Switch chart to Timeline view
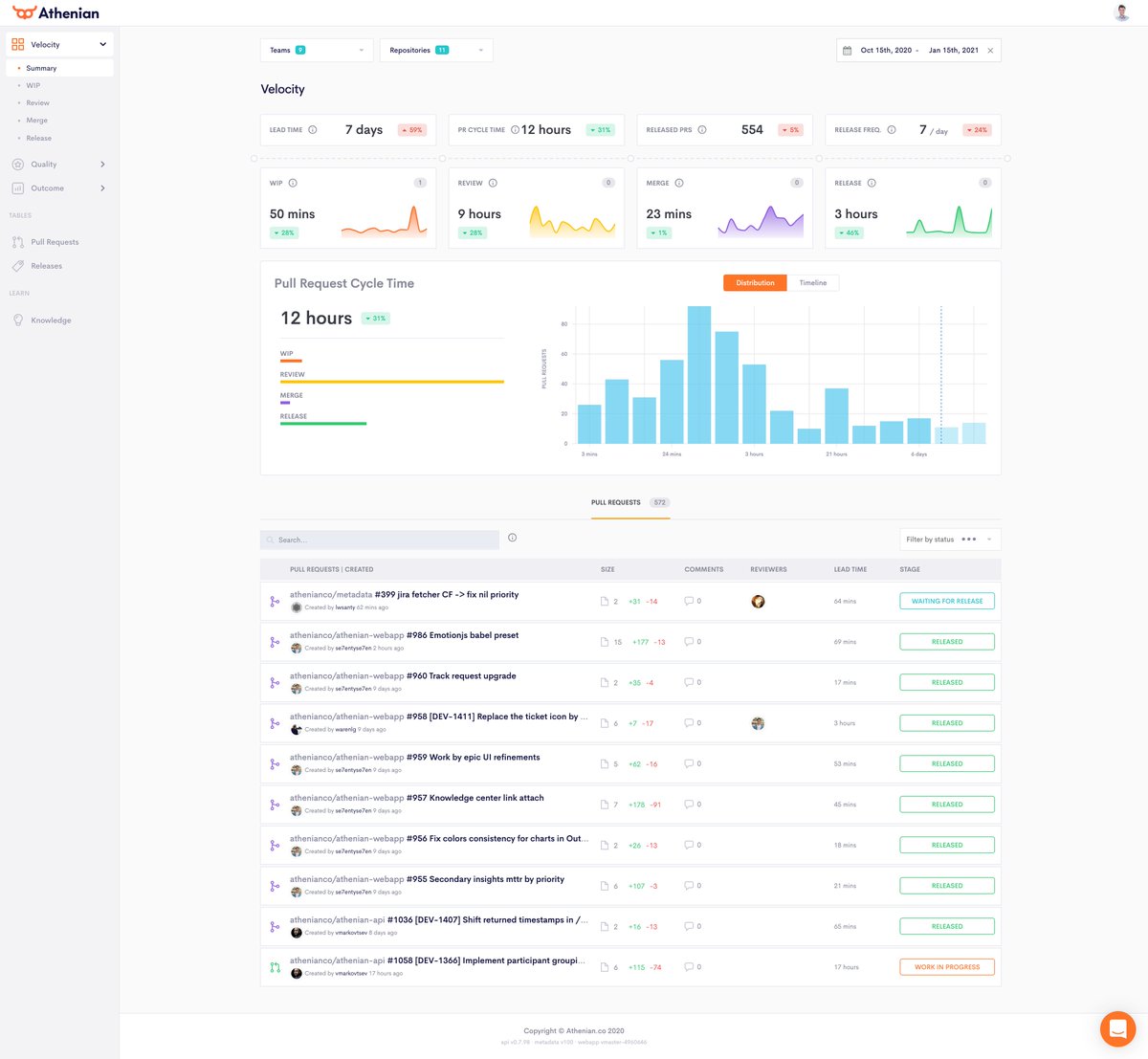The height and width of the screenshot is (1059, 1148). 813,283
